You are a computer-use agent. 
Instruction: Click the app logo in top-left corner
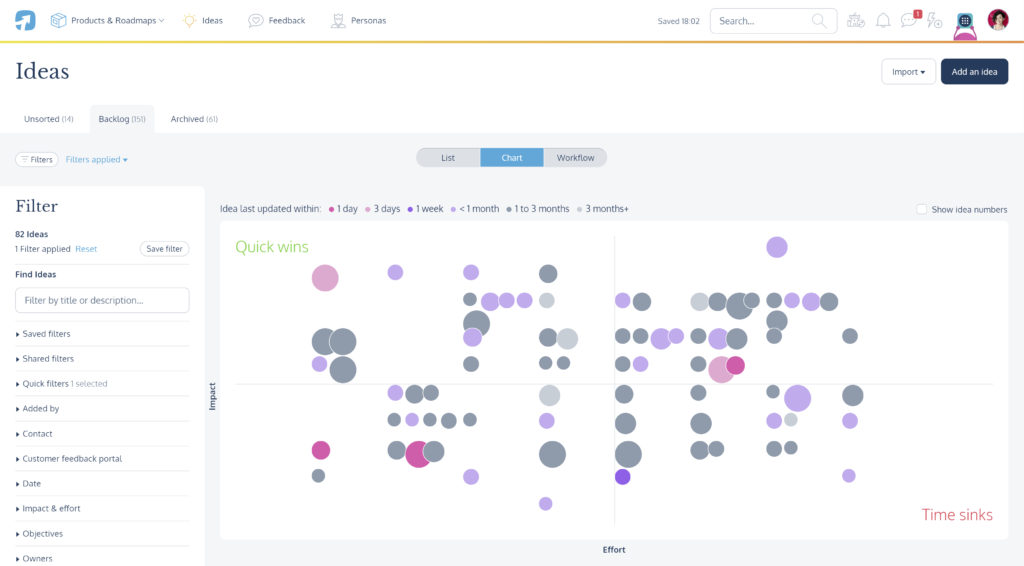click(25, 20)
